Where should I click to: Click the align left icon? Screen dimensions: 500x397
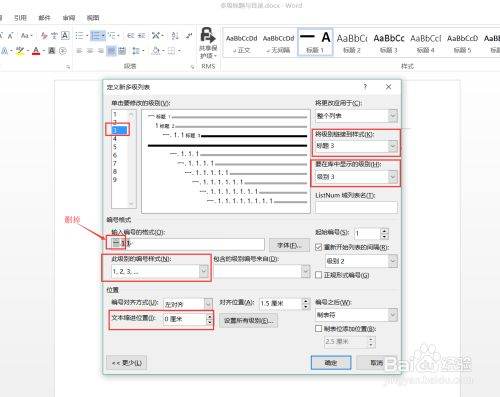[79, 51]
